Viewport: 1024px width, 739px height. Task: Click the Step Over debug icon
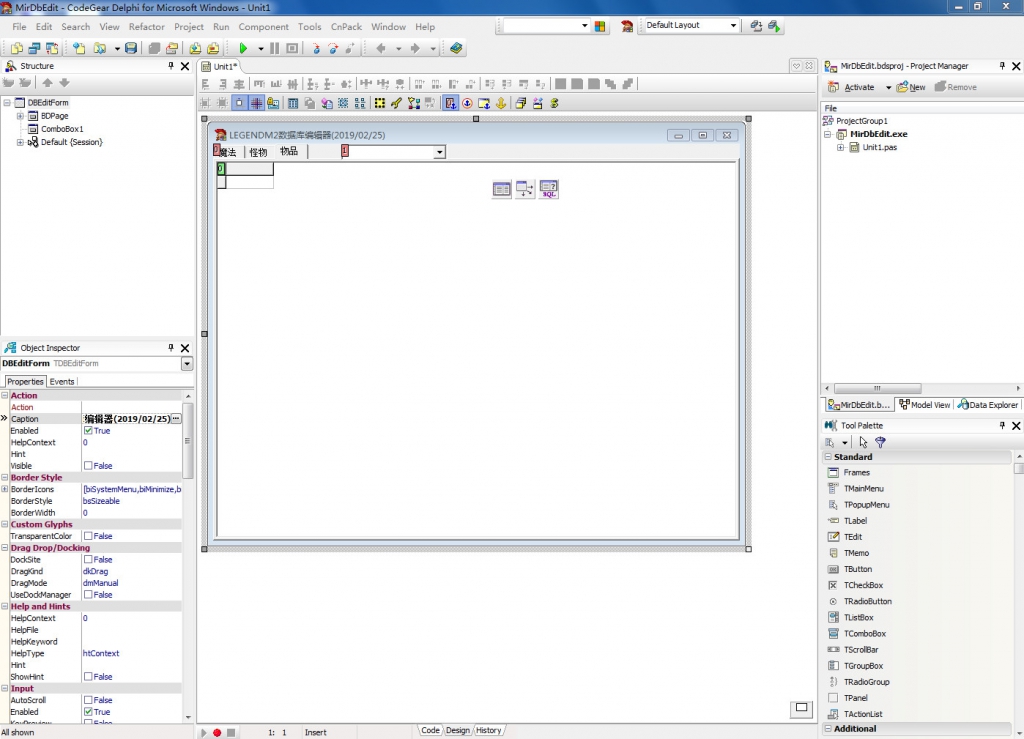333,48
